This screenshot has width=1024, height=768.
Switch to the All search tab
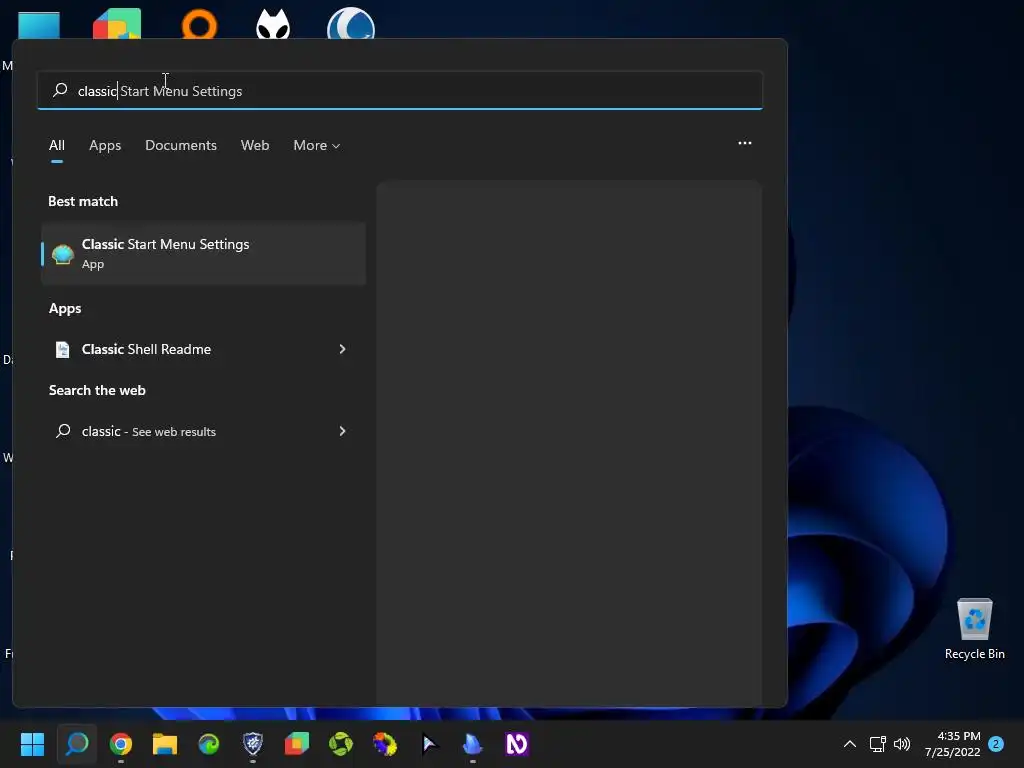57,146
